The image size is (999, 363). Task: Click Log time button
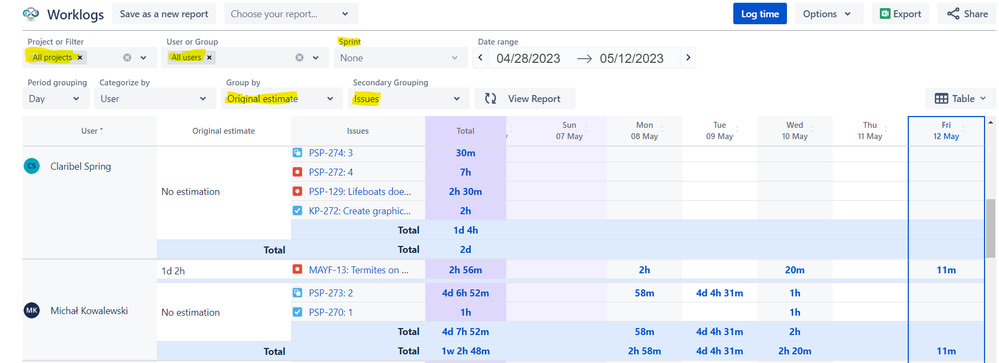pos(759,13)
